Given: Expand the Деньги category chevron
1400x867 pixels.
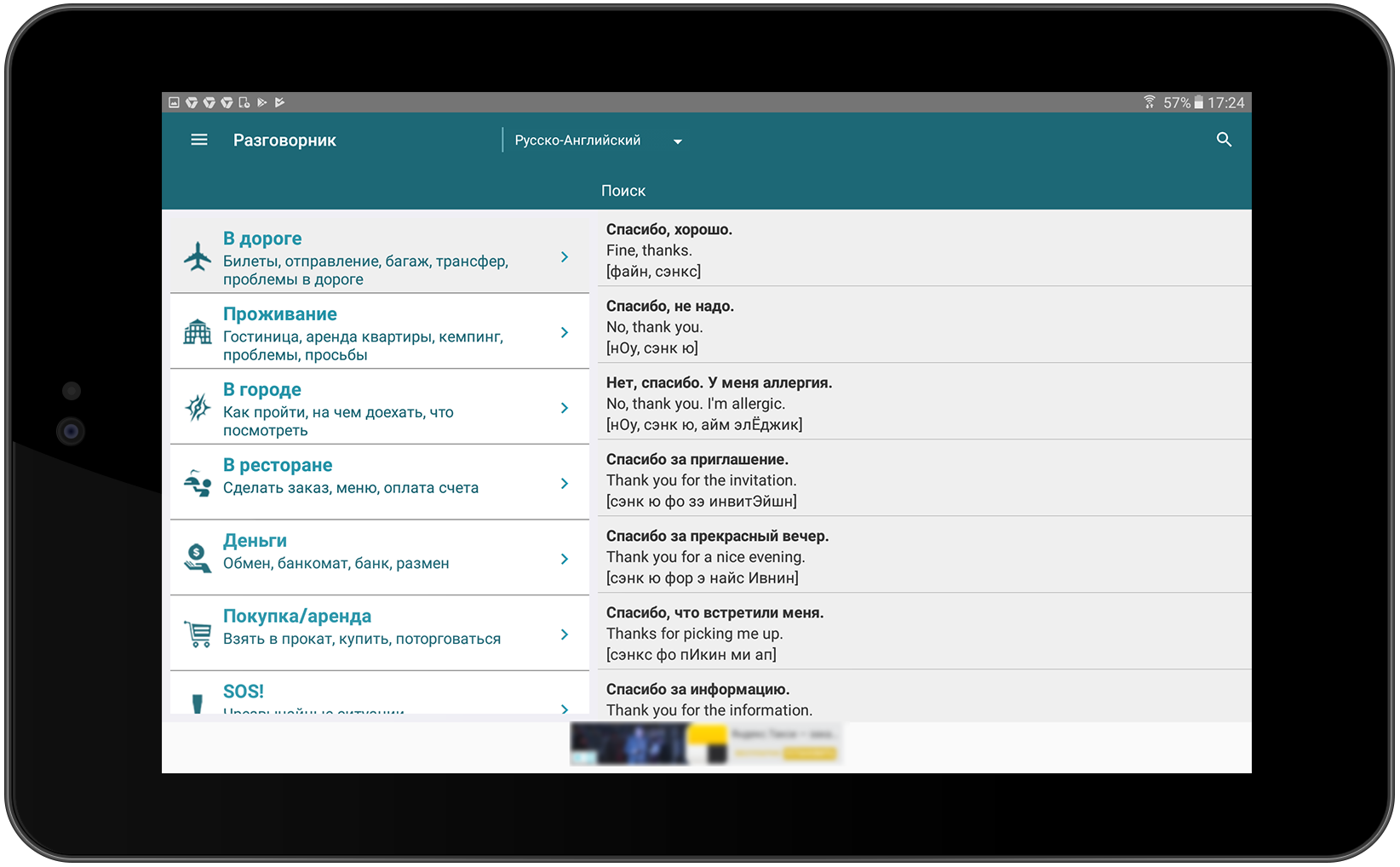Looking at the screenshot, I should [565, 559].
